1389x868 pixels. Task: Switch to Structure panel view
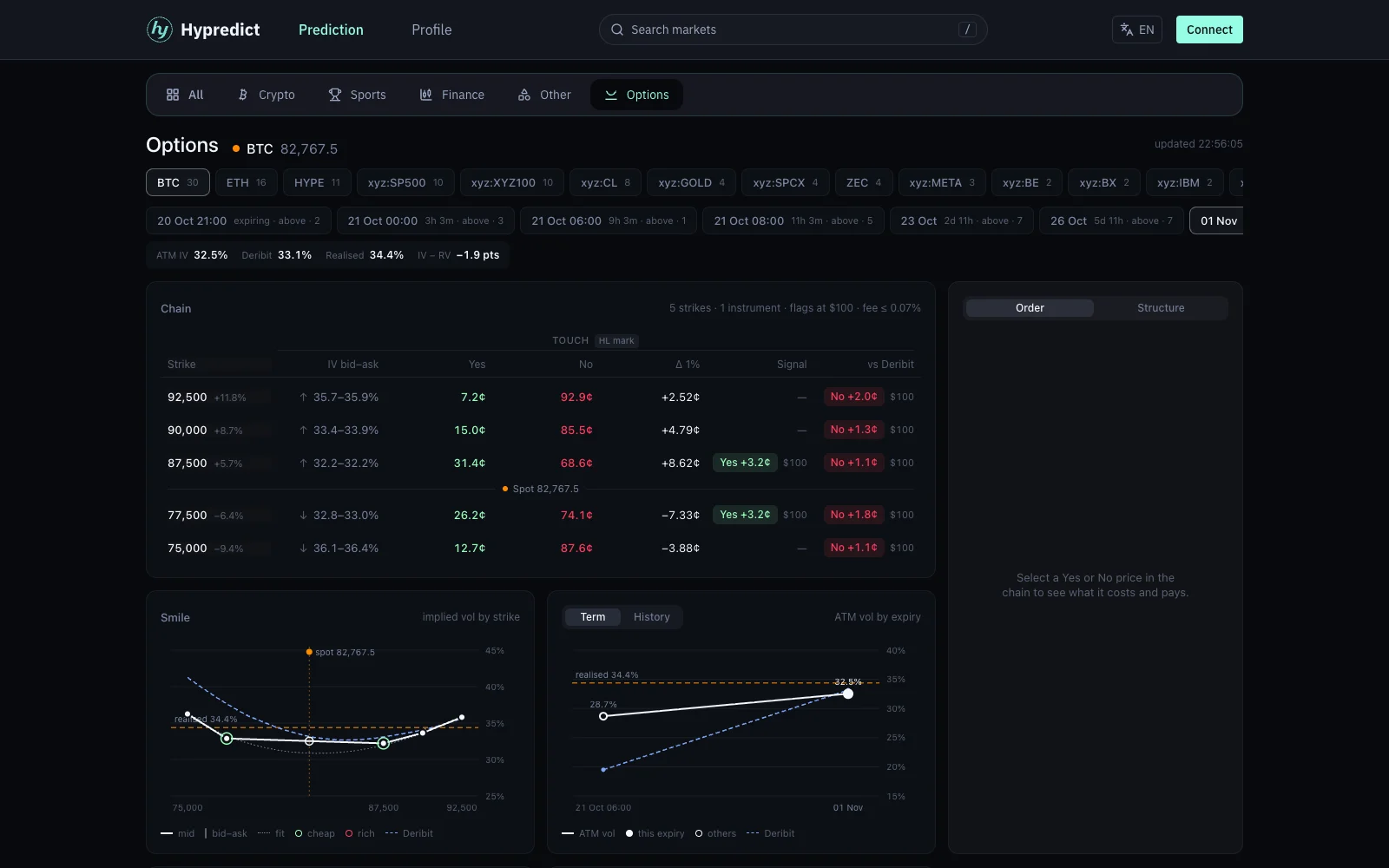pyautogui.click(x=1161, y=308)
